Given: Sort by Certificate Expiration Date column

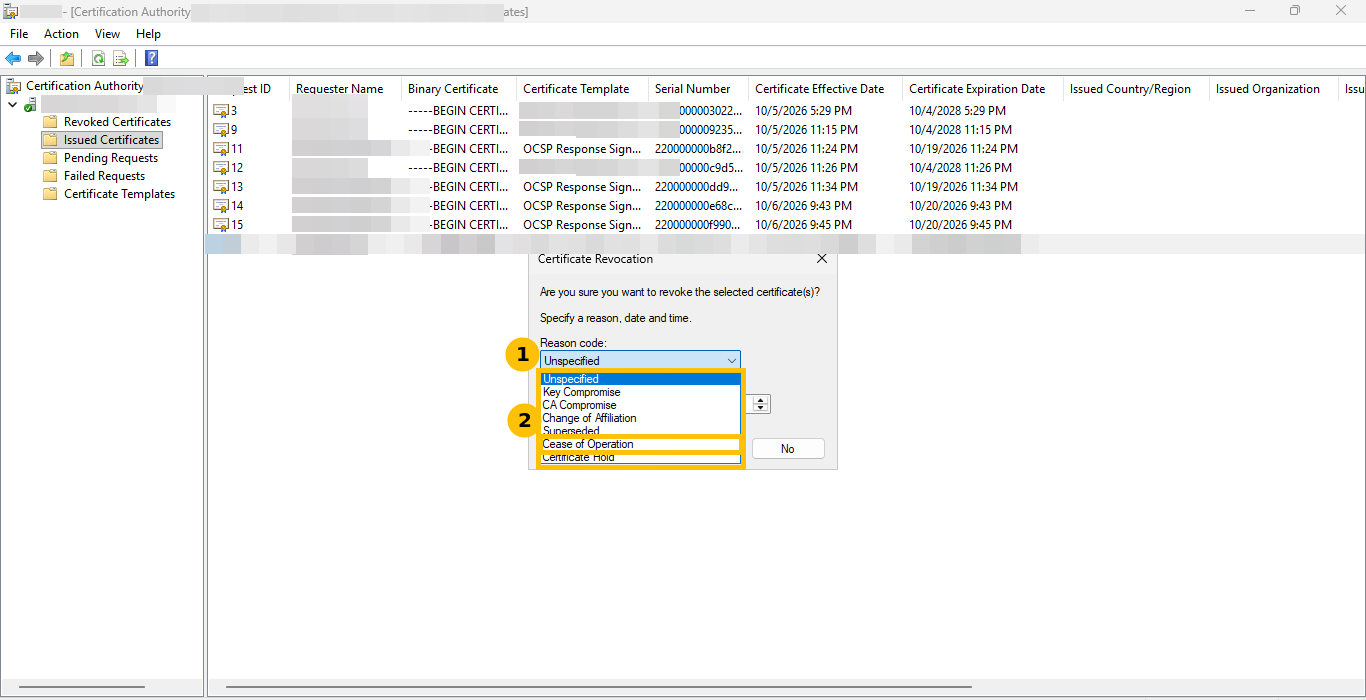Looking at the screenshot, I should [982, 88].
